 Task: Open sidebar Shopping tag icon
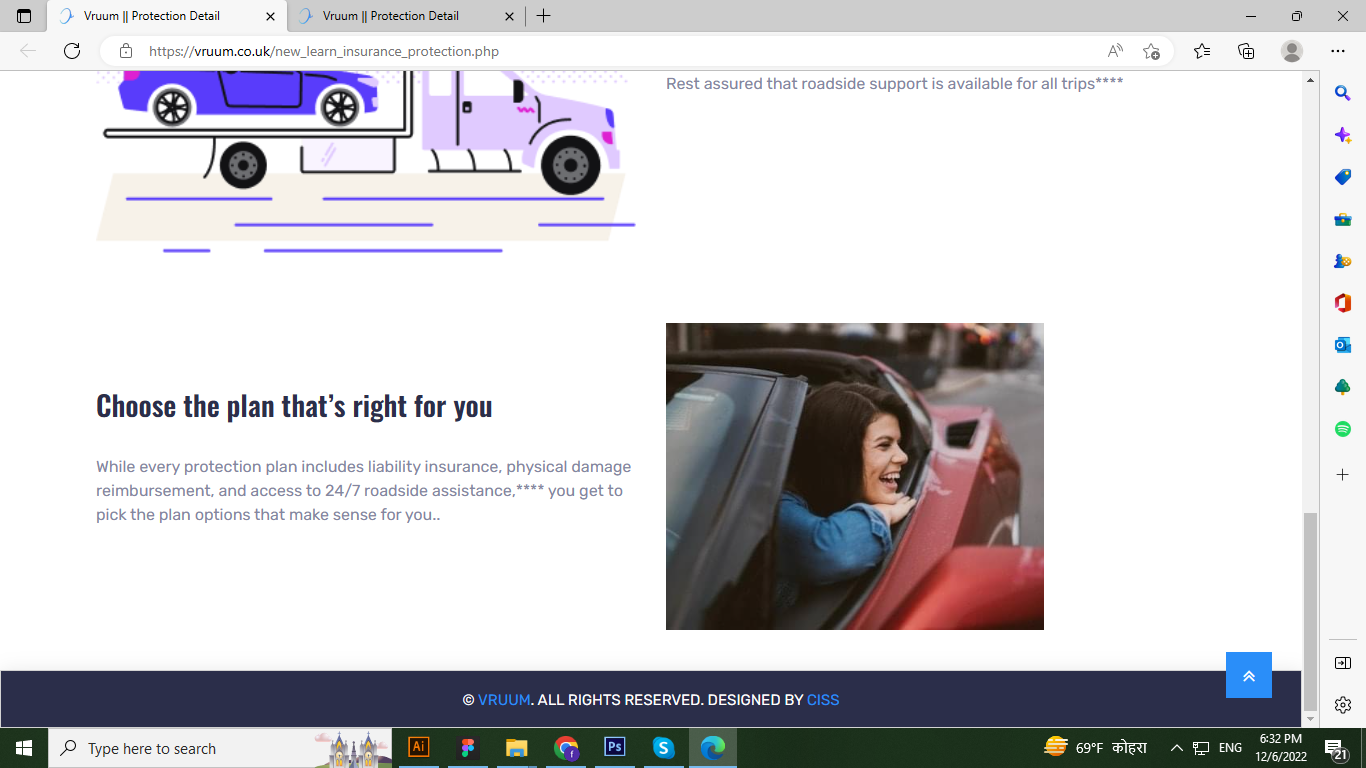pos(1343,177)
